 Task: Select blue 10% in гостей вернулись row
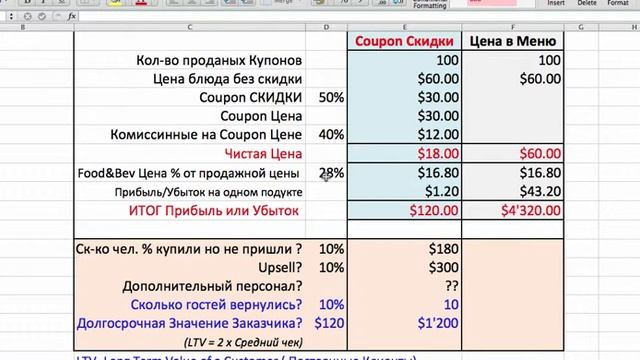[x=326, y=305]
